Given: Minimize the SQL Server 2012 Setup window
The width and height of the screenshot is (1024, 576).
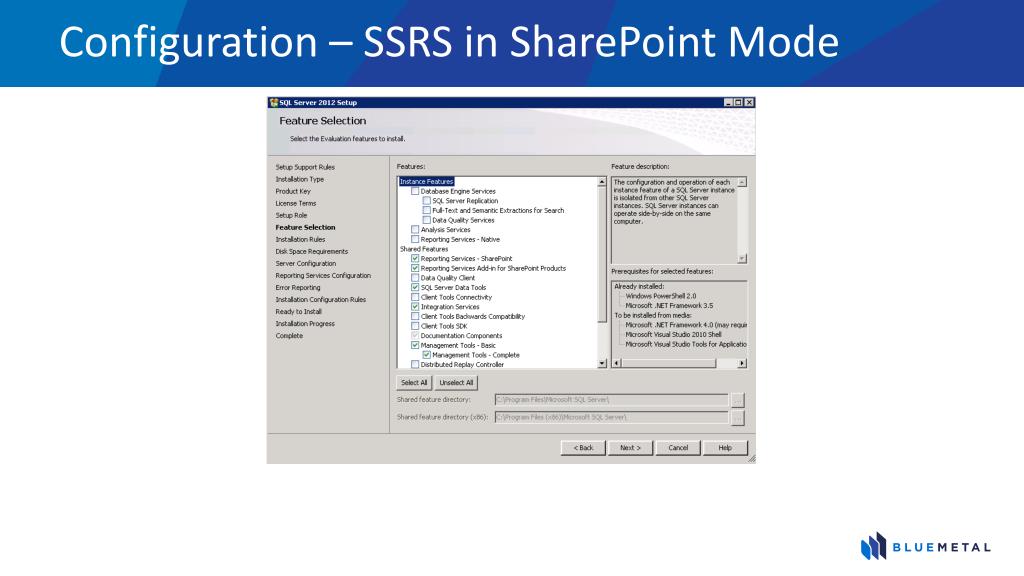Looking at the screenshot, I should tap(729, 103).
